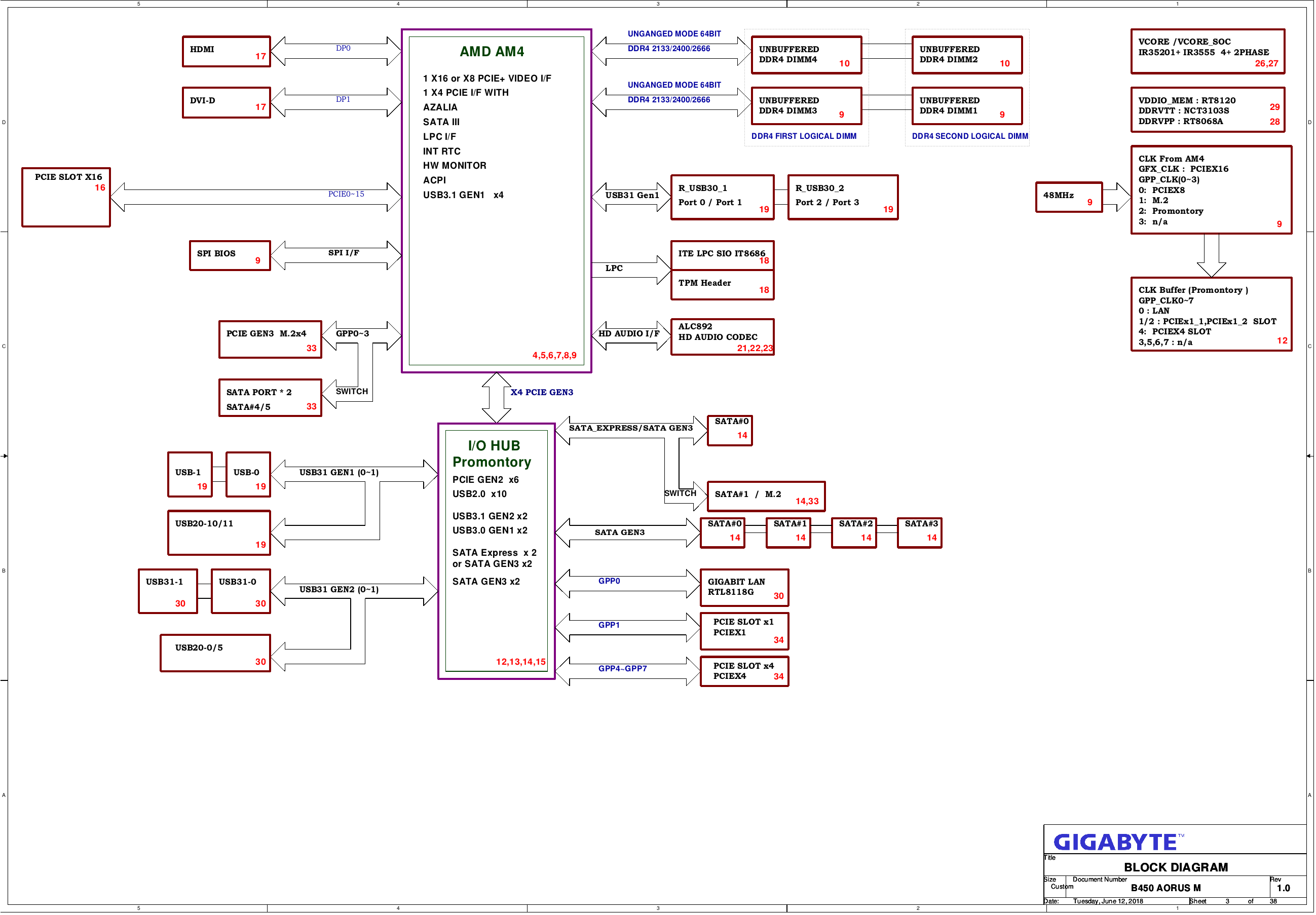Click the DP1 arrow label
Screen dimensions: 1316x915
(343, 99)
